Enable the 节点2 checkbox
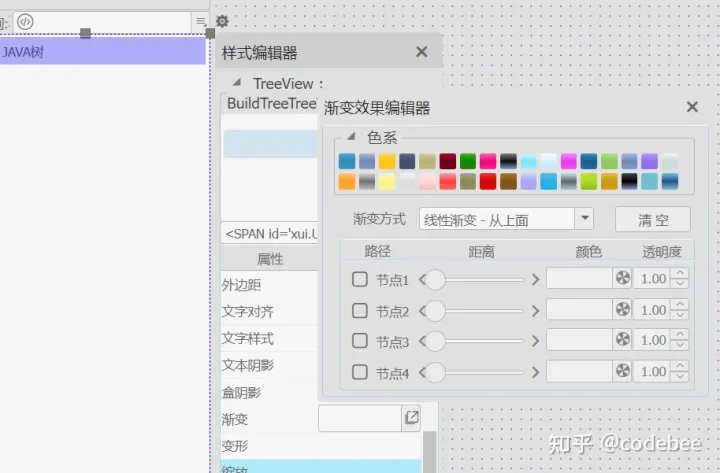 click(360, 310)
